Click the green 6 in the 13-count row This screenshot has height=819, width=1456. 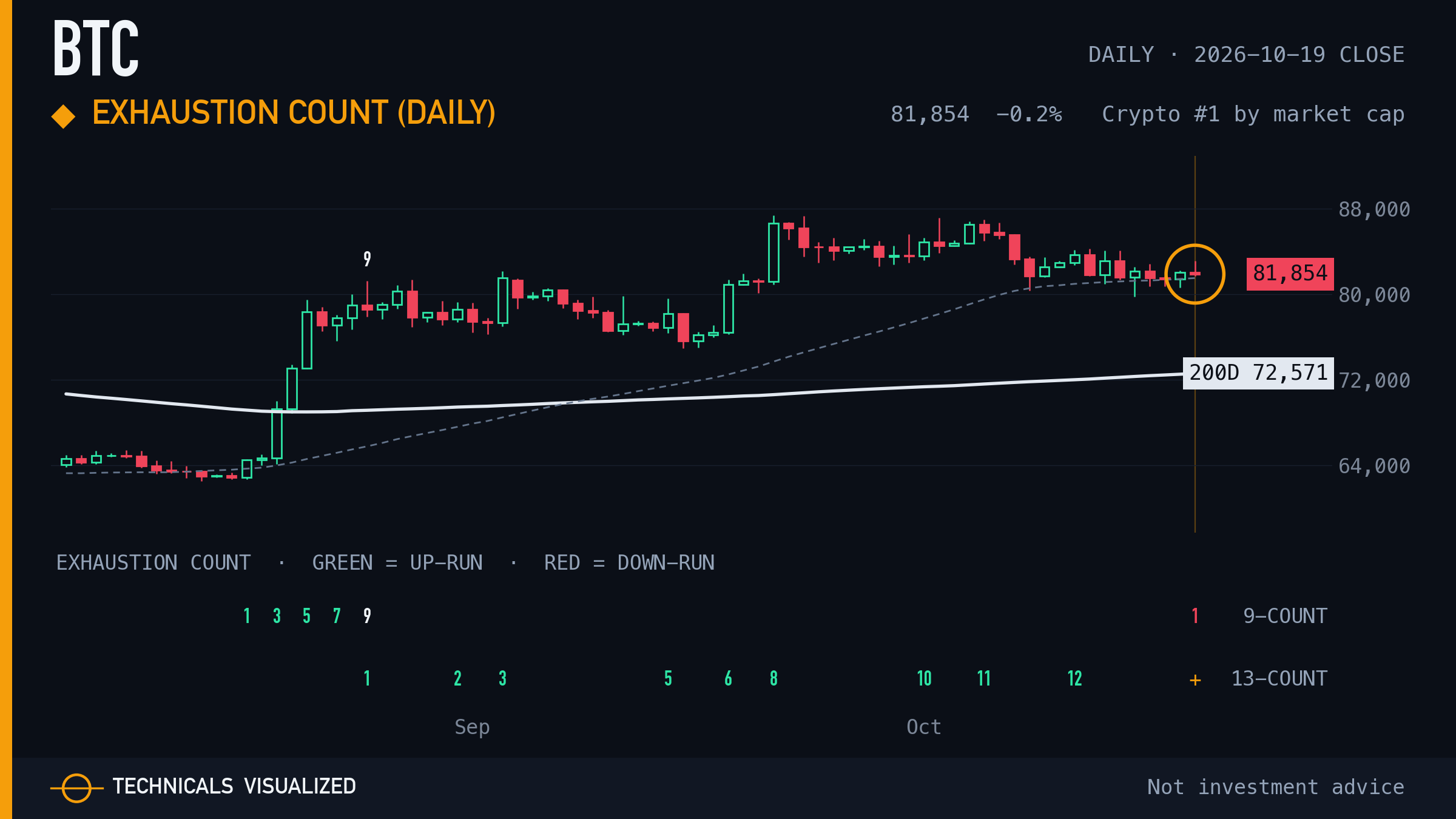pos(728,679)
